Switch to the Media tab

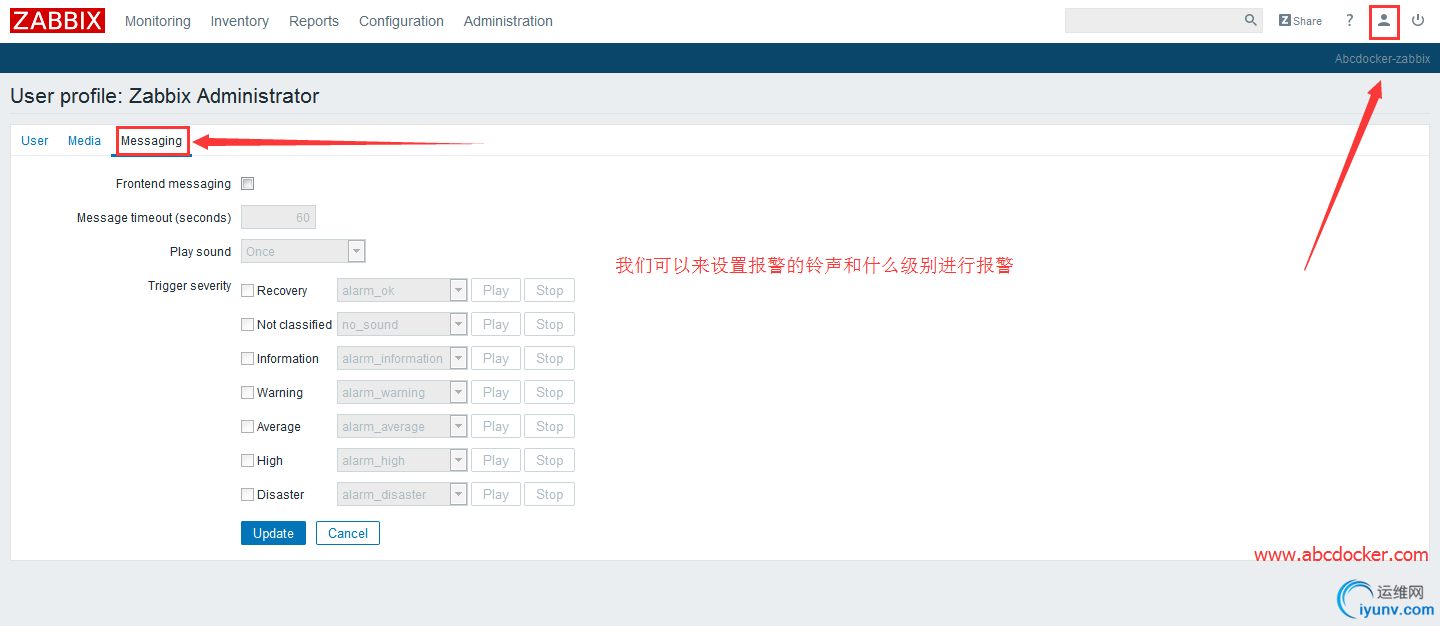pyautogui.click(x=84, y=140)
